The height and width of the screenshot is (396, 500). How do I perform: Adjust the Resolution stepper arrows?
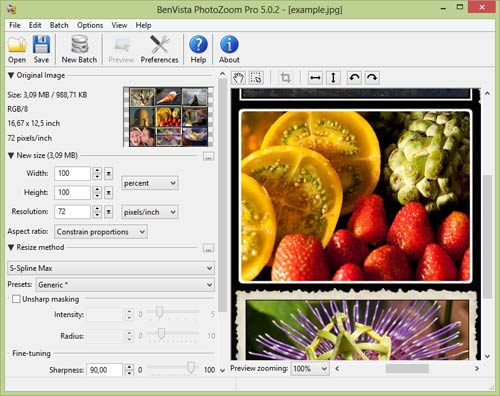[x=97, y=212]
